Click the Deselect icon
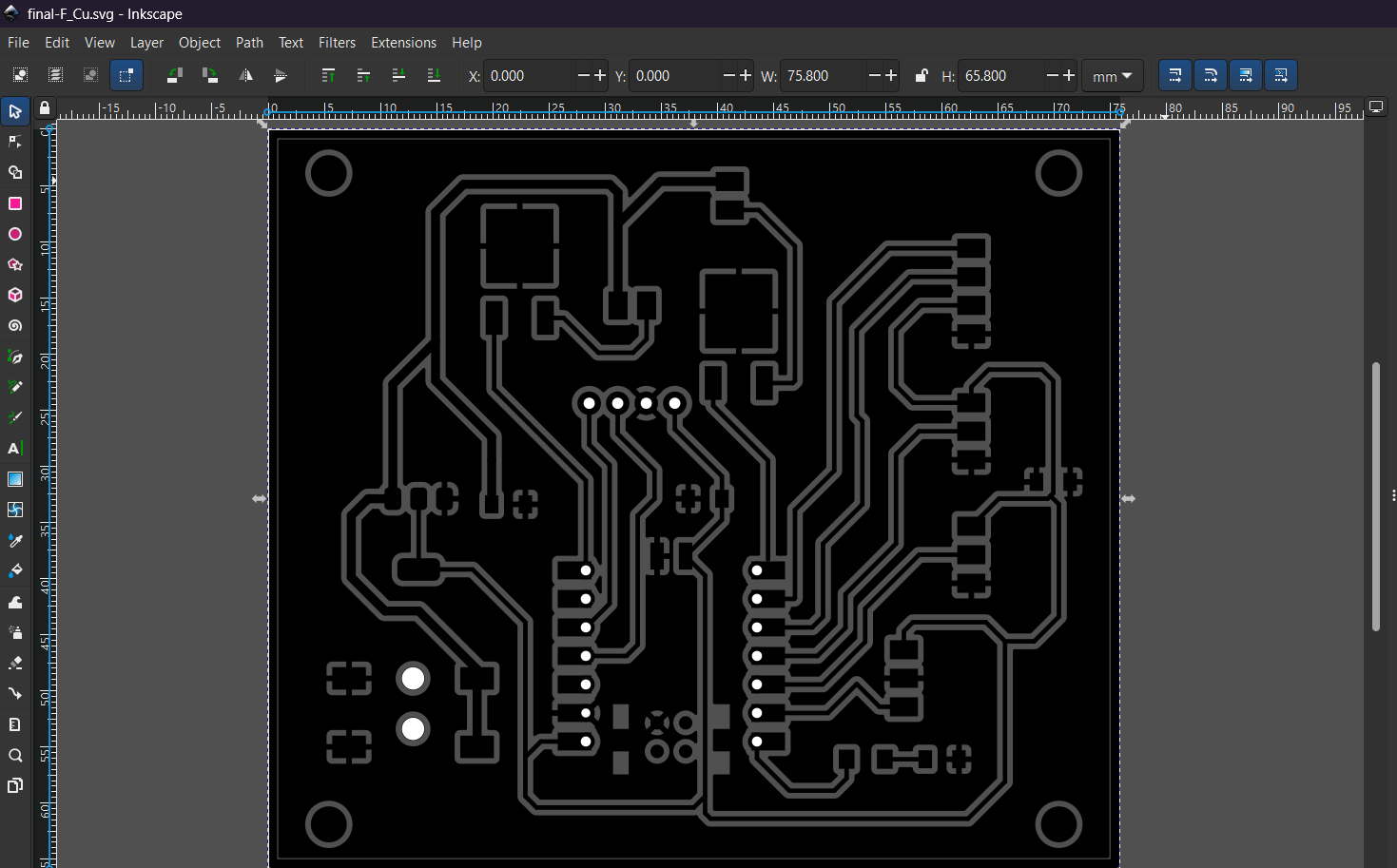This screenshot has width=1397, height=868. click(90, 75)
